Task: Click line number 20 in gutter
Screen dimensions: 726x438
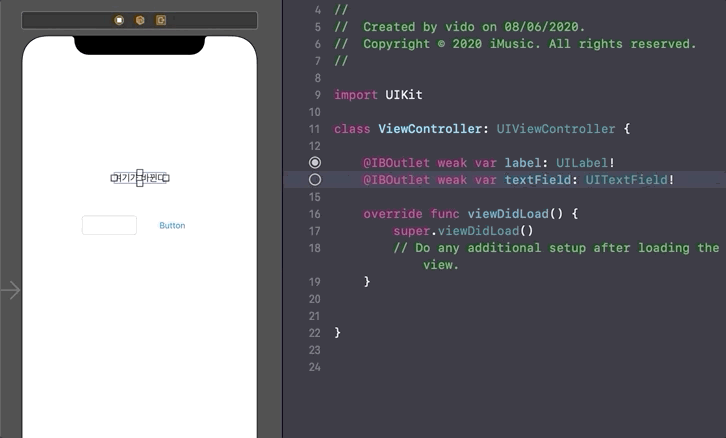Action: (315, 299)
